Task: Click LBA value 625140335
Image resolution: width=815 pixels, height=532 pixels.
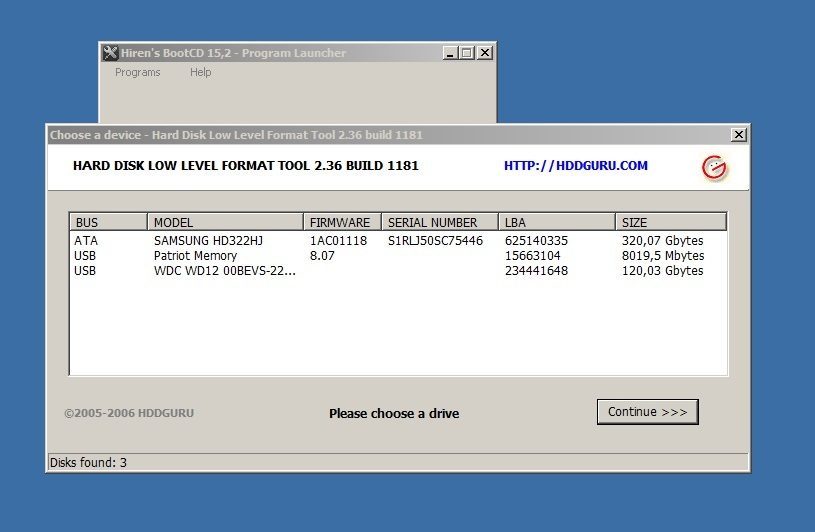Action: pos(536,241)
